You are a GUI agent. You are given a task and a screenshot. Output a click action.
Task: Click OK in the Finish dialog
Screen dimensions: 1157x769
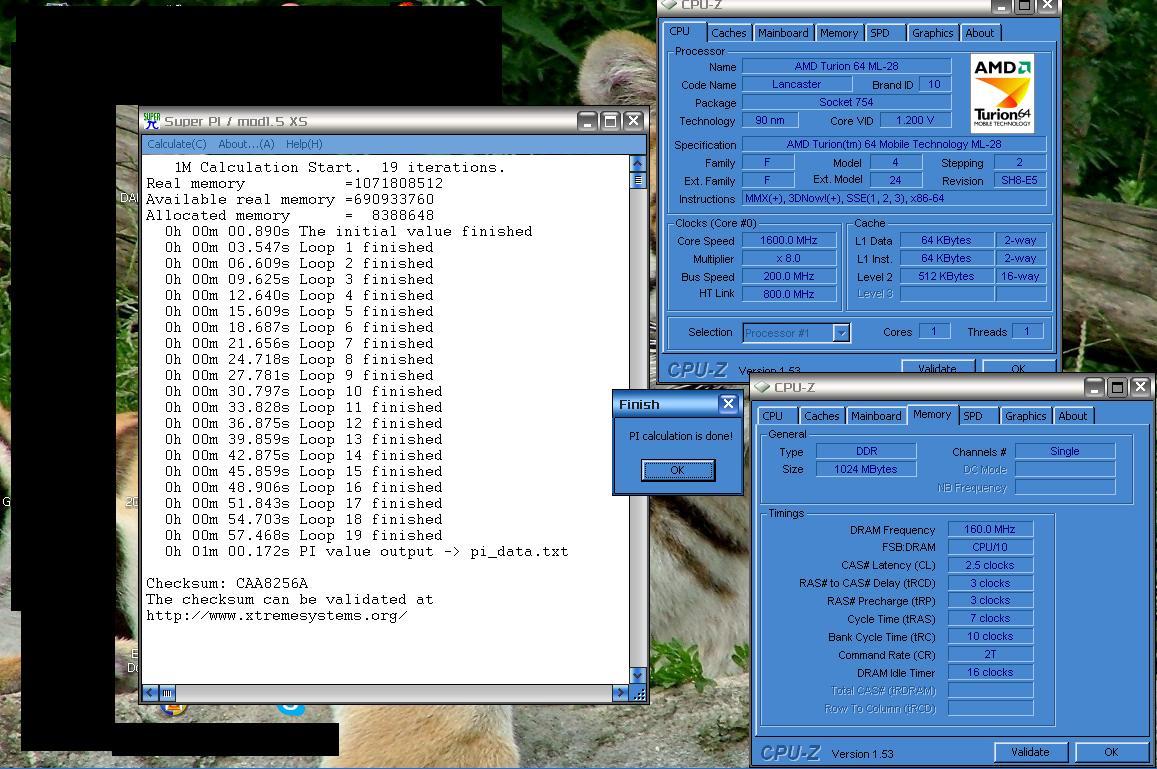point(677,470)
